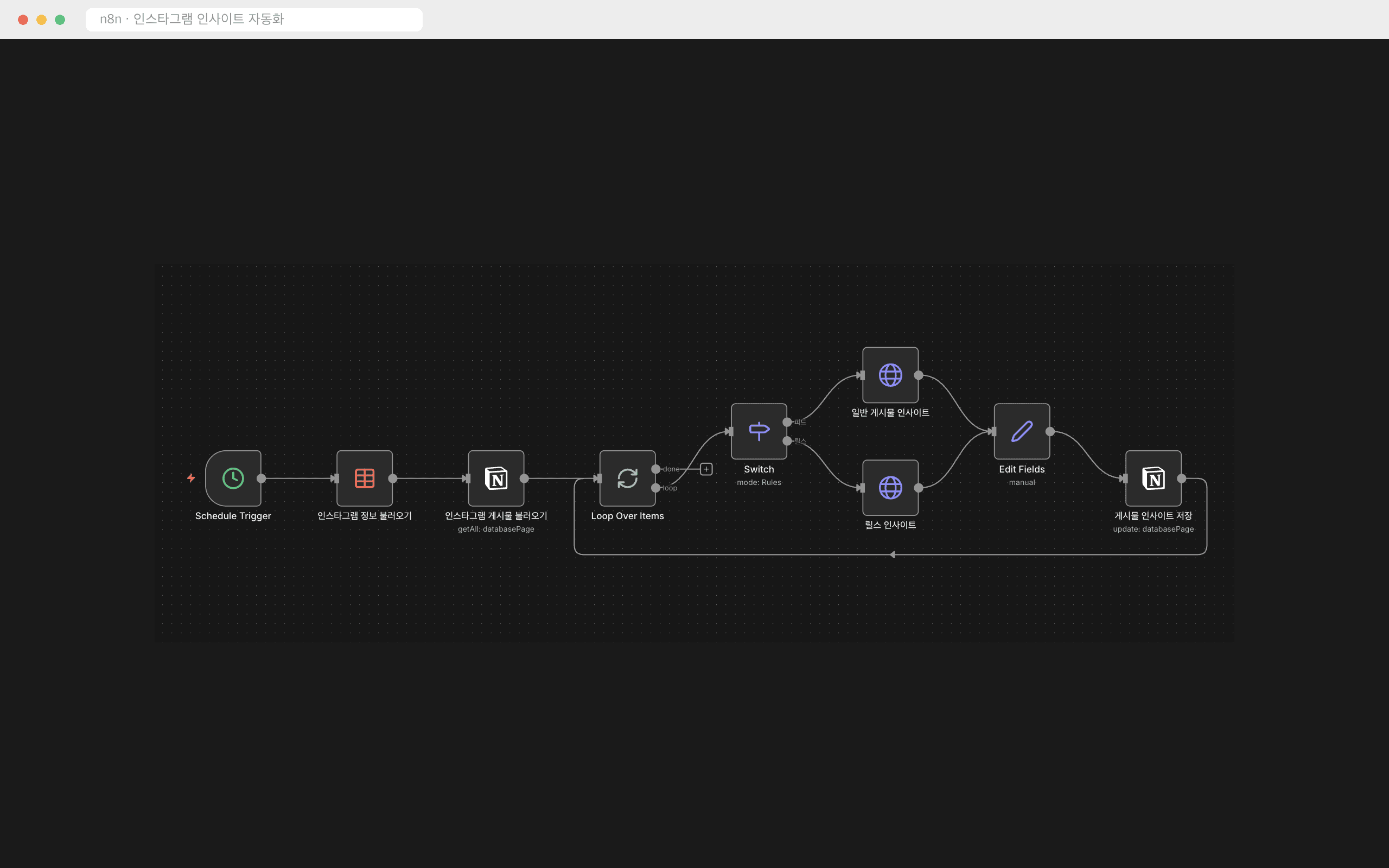The width and height of the screenshot is (1389, 868).
Task: Open the 인스타그램 게시물 불러오기 Notion node
Action: tap(496, 478)
